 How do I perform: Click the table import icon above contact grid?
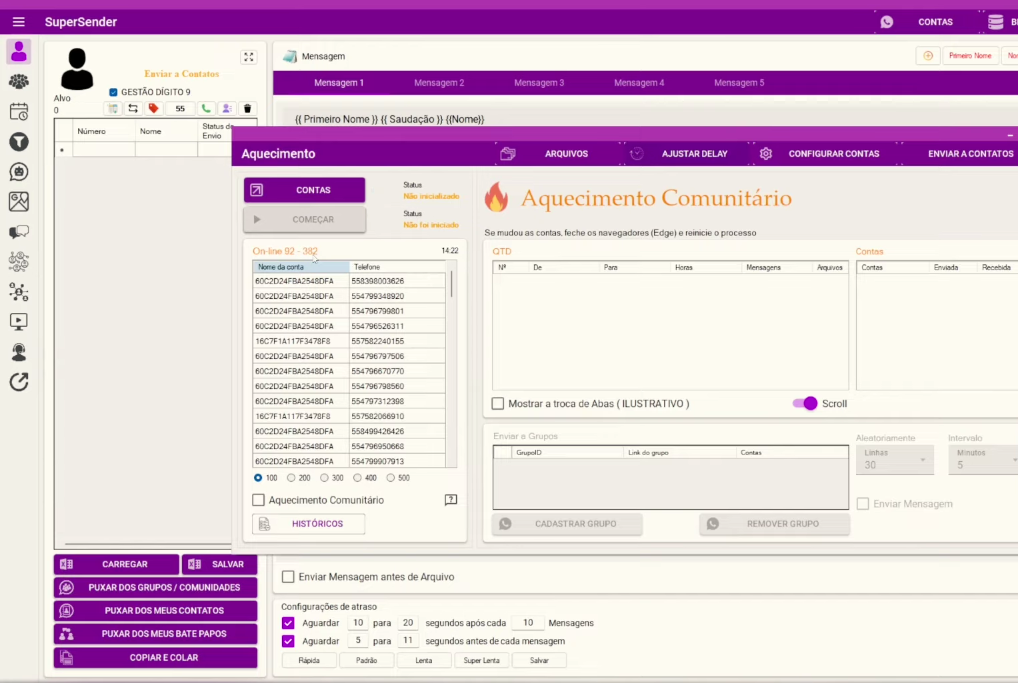[x=113, y=108]
